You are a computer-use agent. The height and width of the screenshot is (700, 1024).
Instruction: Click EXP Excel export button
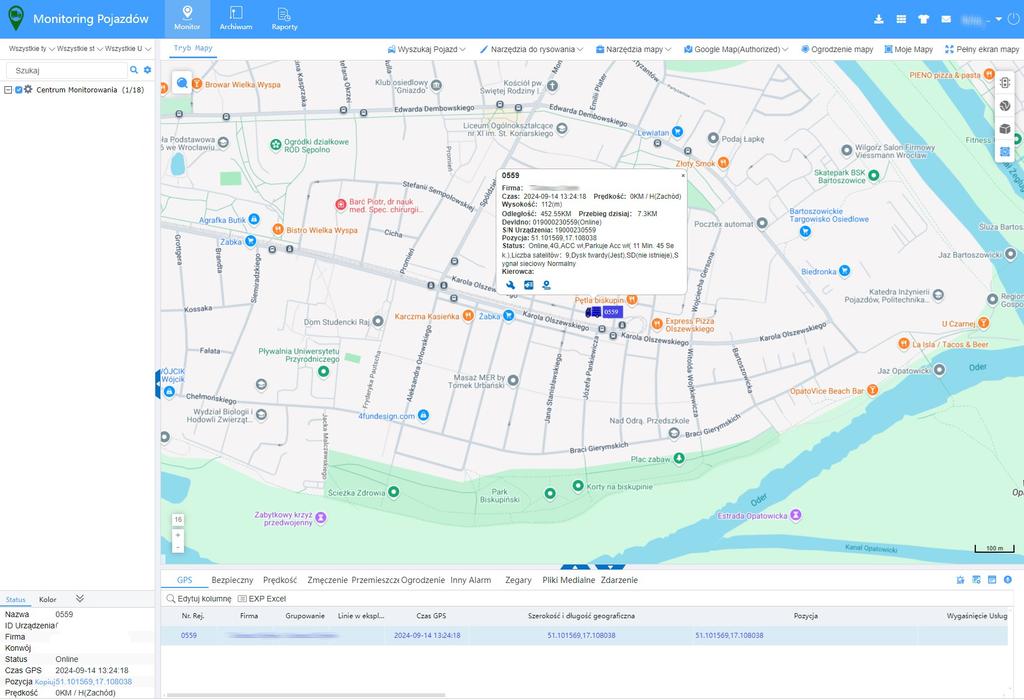coord(262,598)
